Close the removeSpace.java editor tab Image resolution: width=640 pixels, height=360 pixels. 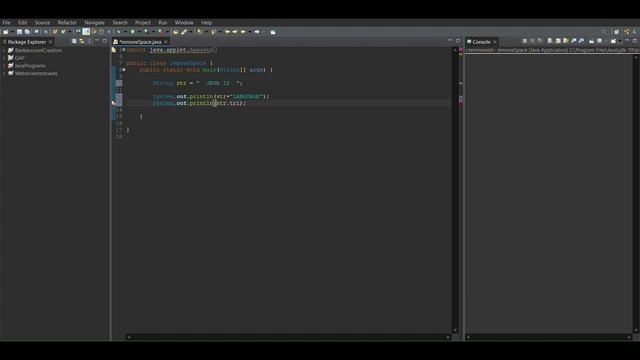point(166,42)
